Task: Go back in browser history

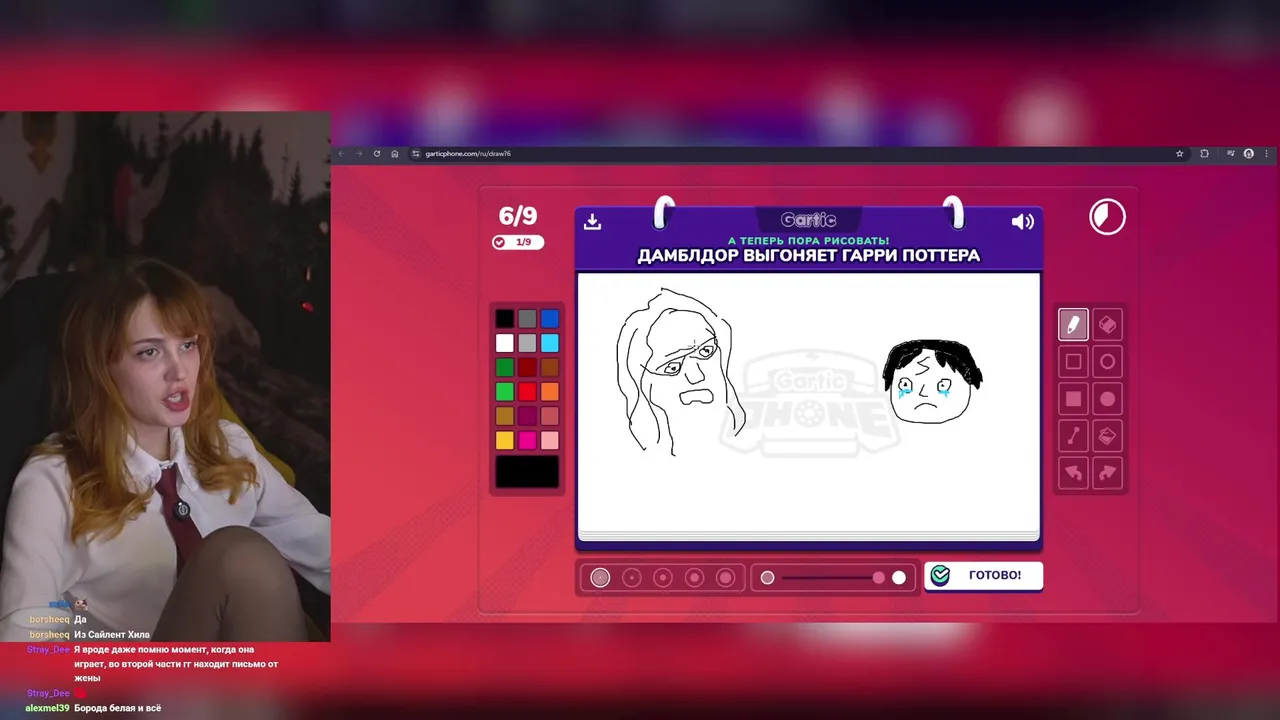Action: [x=341, y=154]
